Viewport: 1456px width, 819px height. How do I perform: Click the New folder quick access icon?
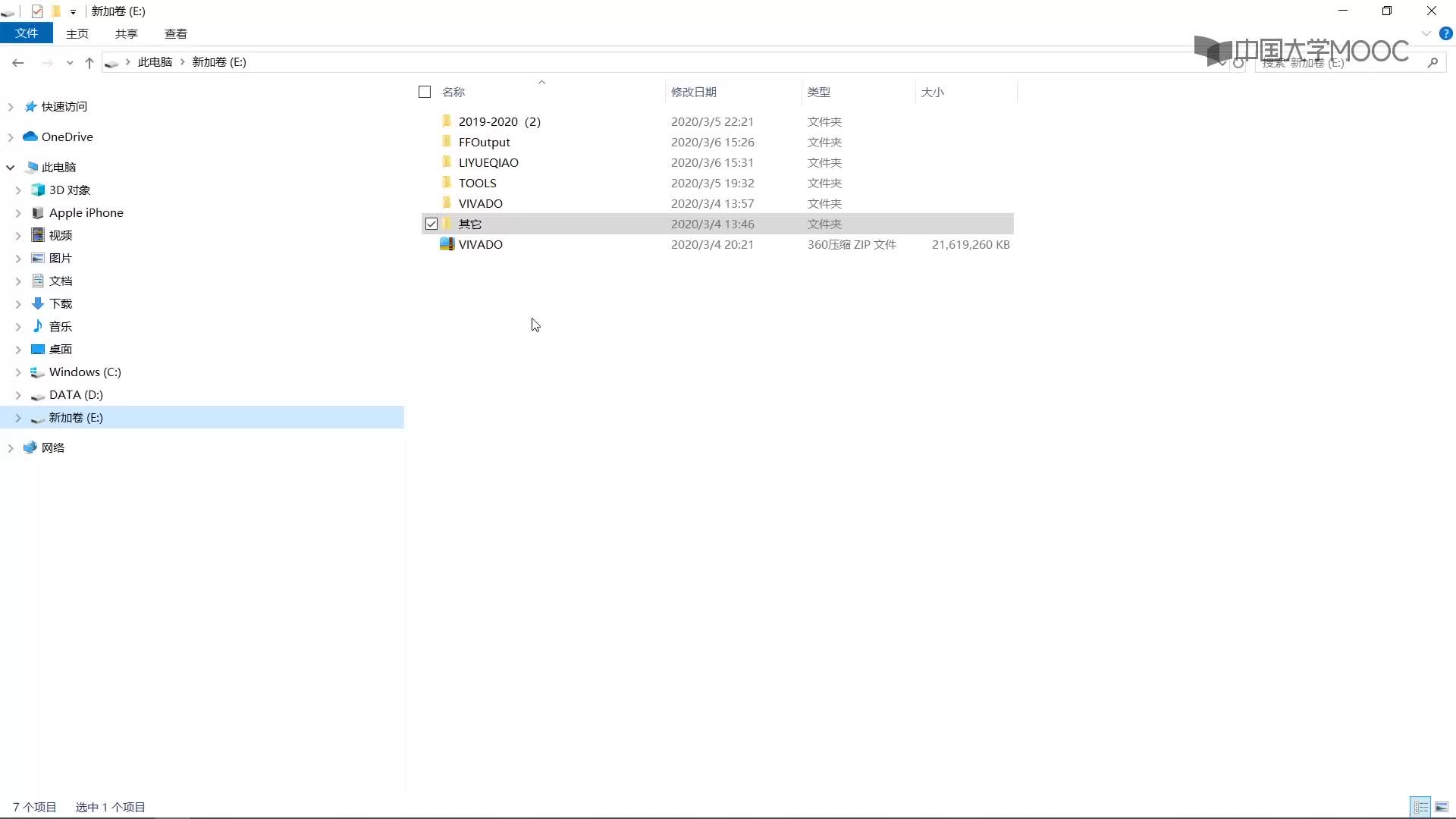[55, 11]
